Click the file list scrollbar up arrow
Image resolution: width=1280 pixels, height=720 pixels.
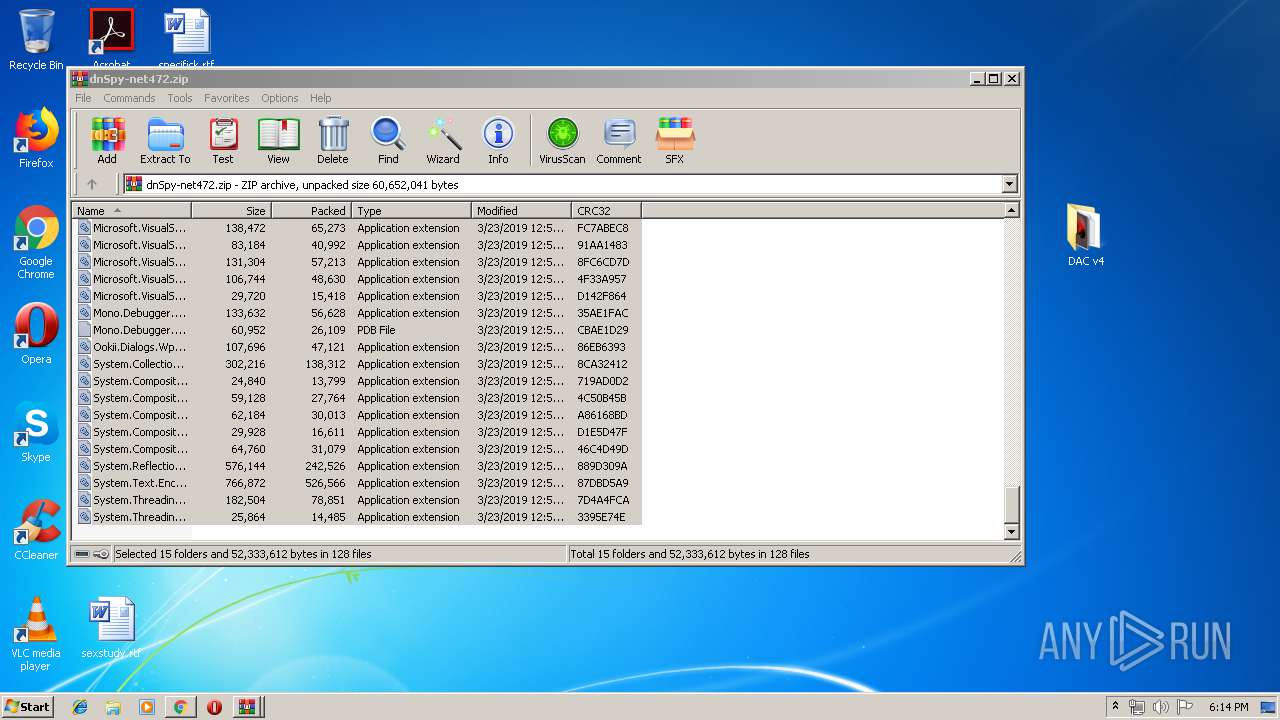point(1011,210)
